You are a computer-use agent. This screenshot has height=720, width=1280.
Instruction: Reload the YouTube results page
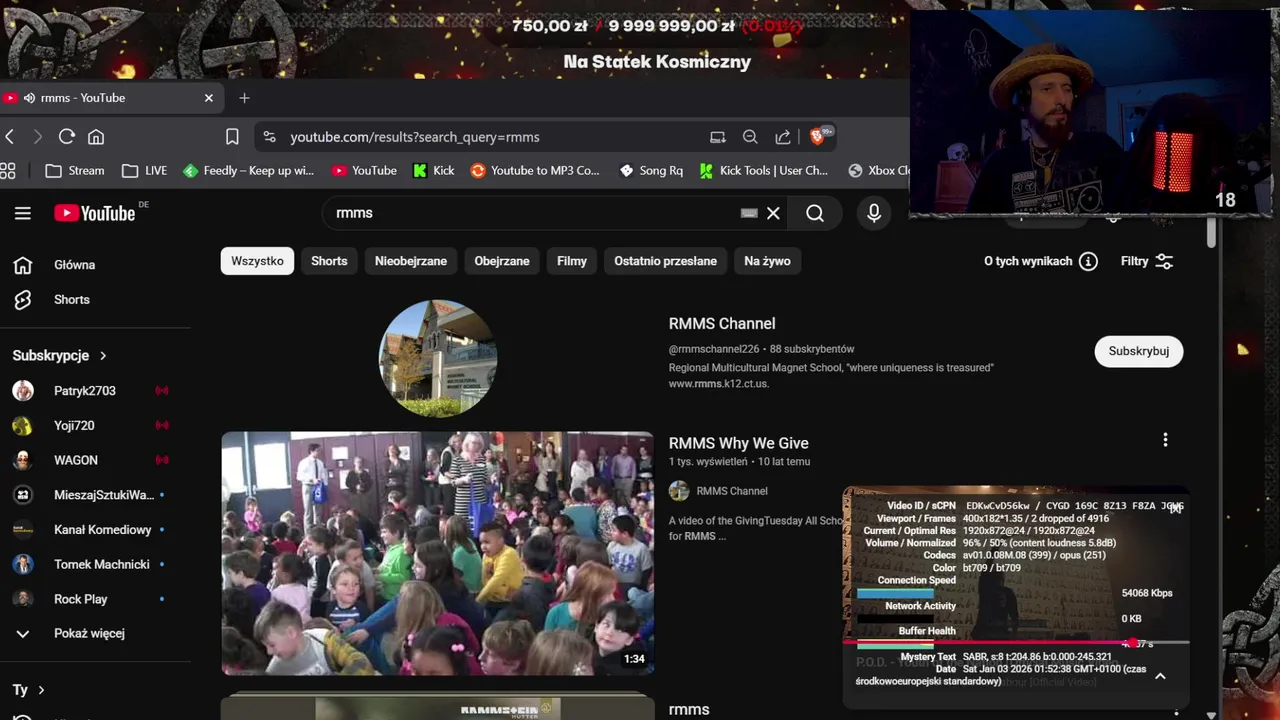click(x=67, y=137)
